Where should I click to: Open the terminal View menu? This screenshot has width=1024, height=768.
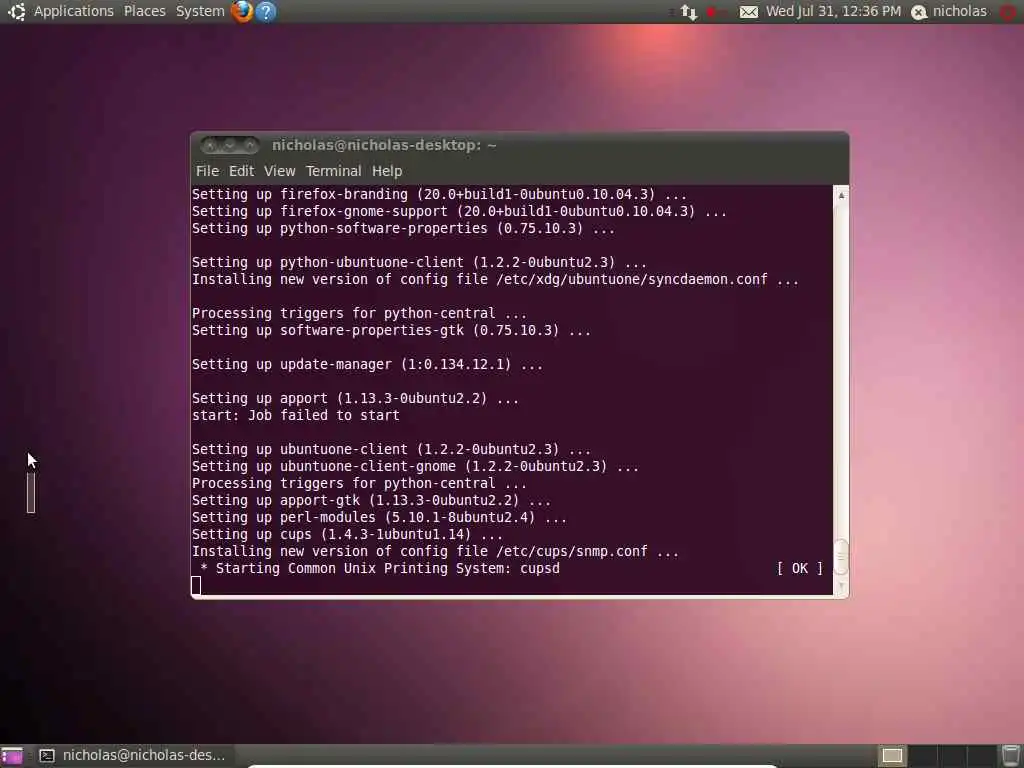[280, 171]
